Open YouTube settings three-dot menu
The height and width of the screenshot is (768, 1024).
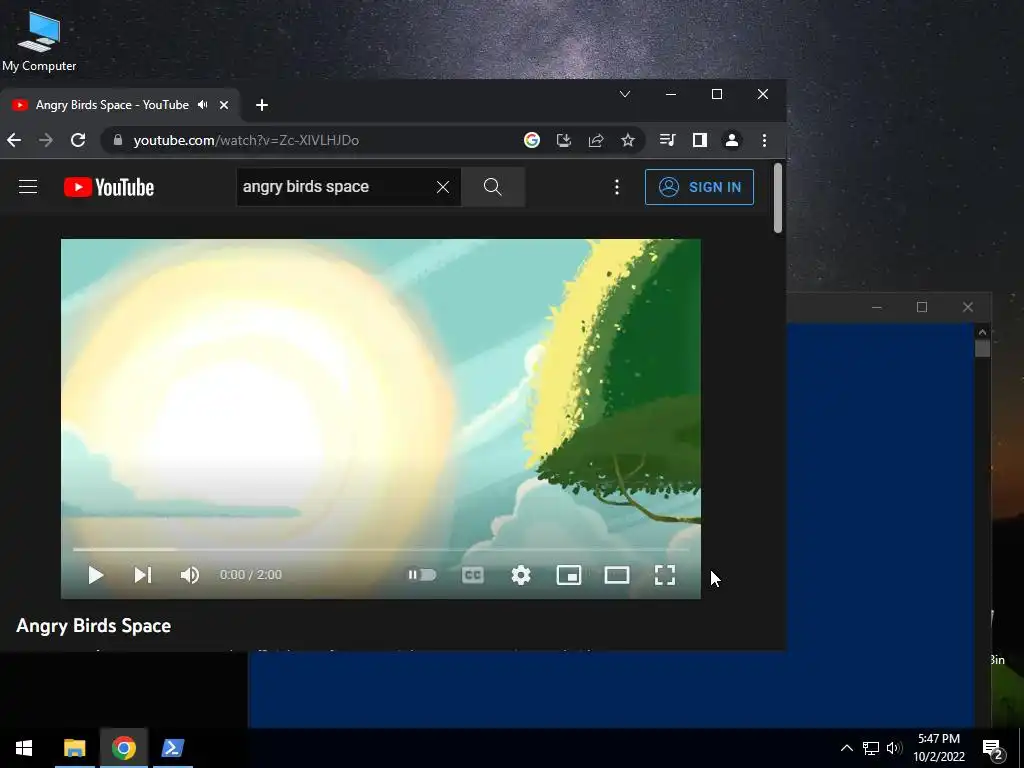[616, 187]
